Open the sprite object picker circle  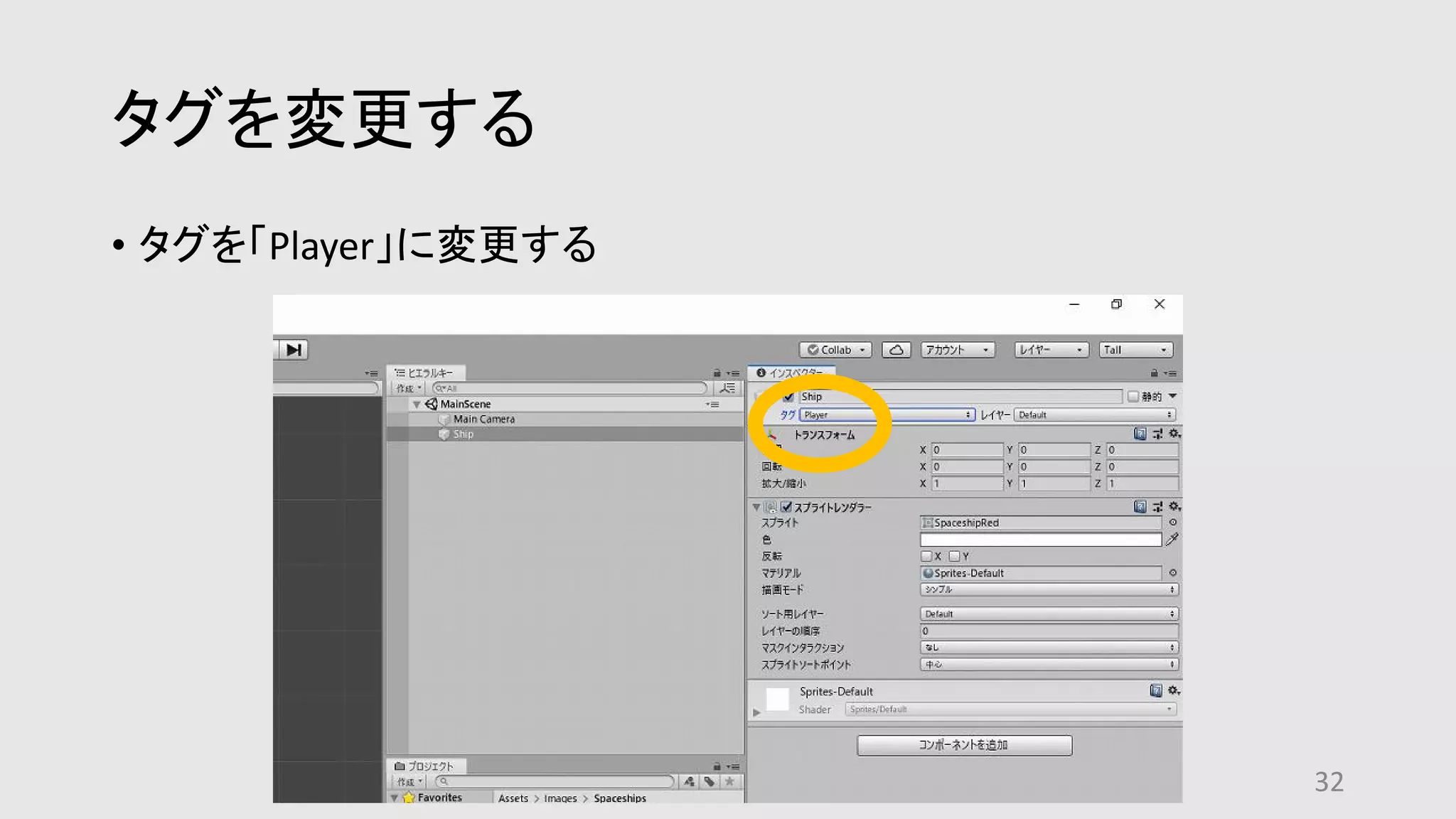[1172, 523]
